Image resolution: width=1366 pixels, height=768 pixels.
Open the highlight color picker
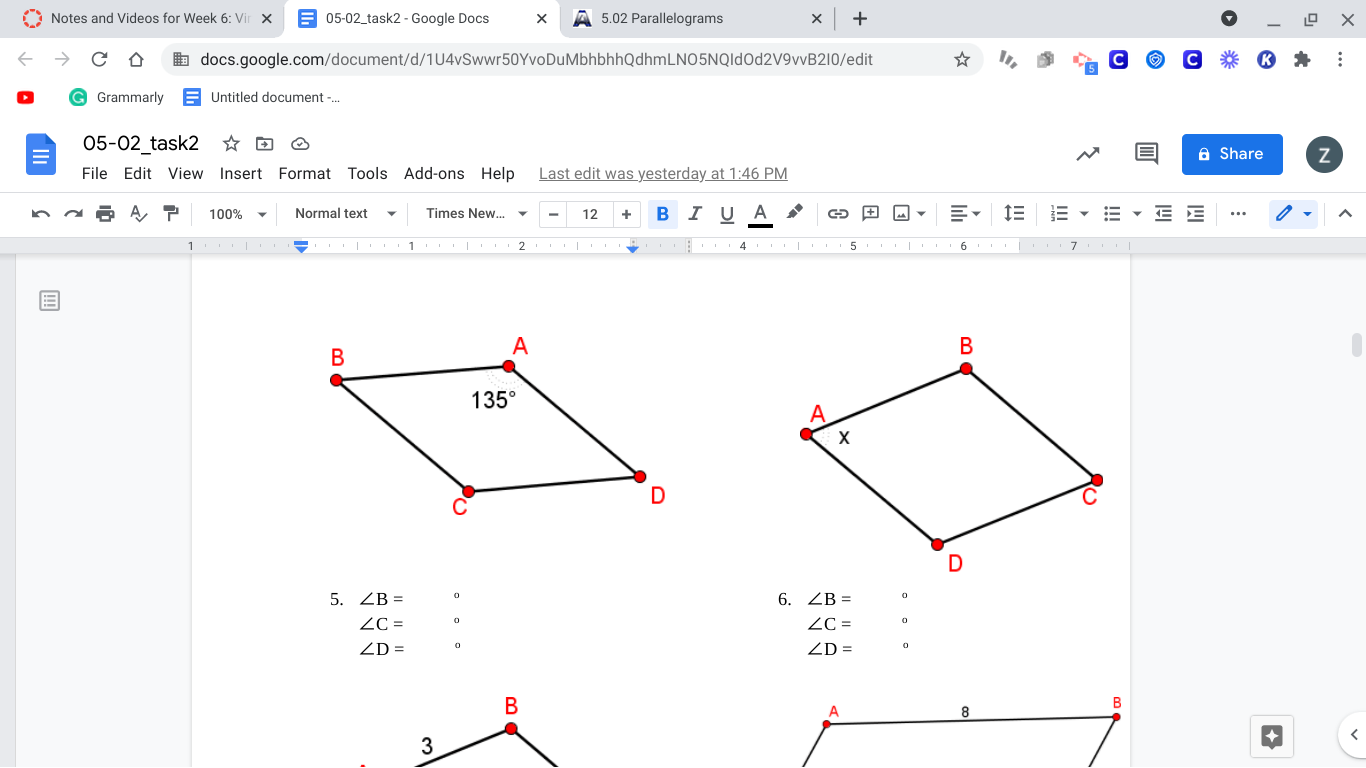click(x=794, y=214)
